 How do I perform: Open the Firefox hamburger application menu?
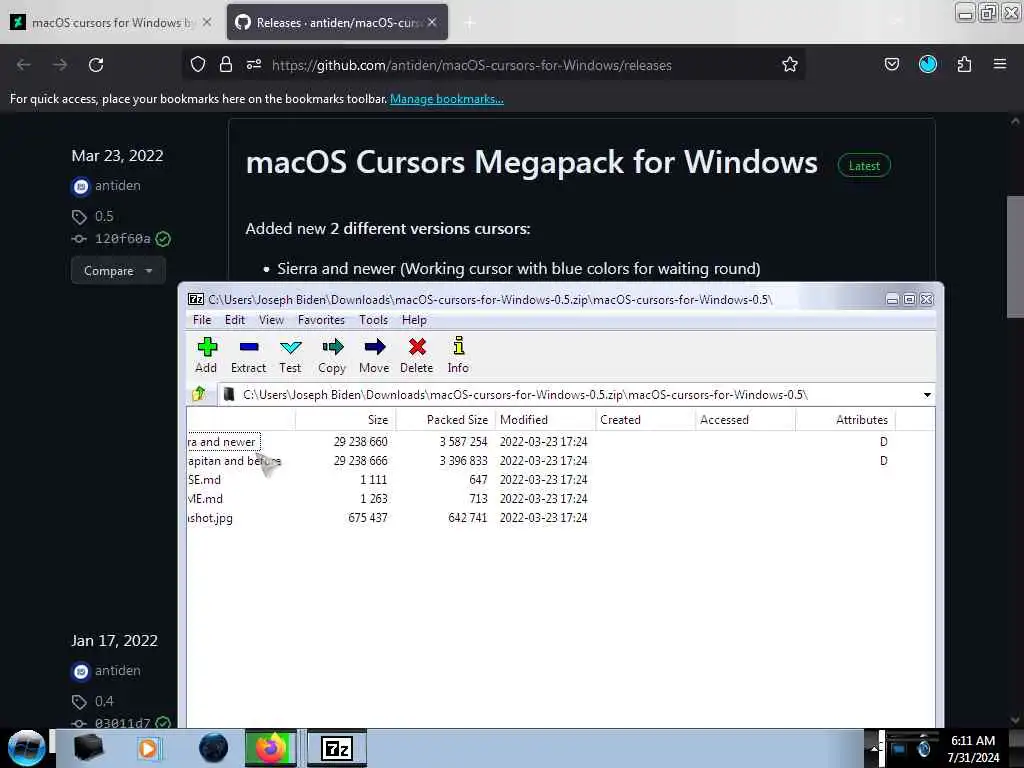point(1000,65)
